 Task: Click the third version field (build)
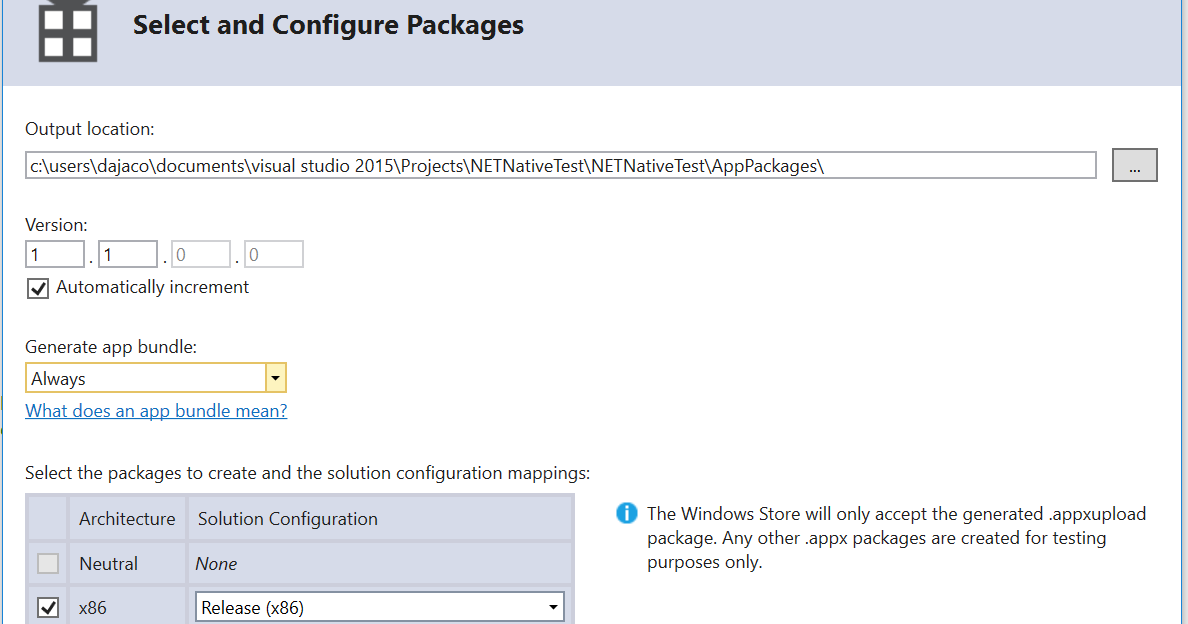point(201,255)
